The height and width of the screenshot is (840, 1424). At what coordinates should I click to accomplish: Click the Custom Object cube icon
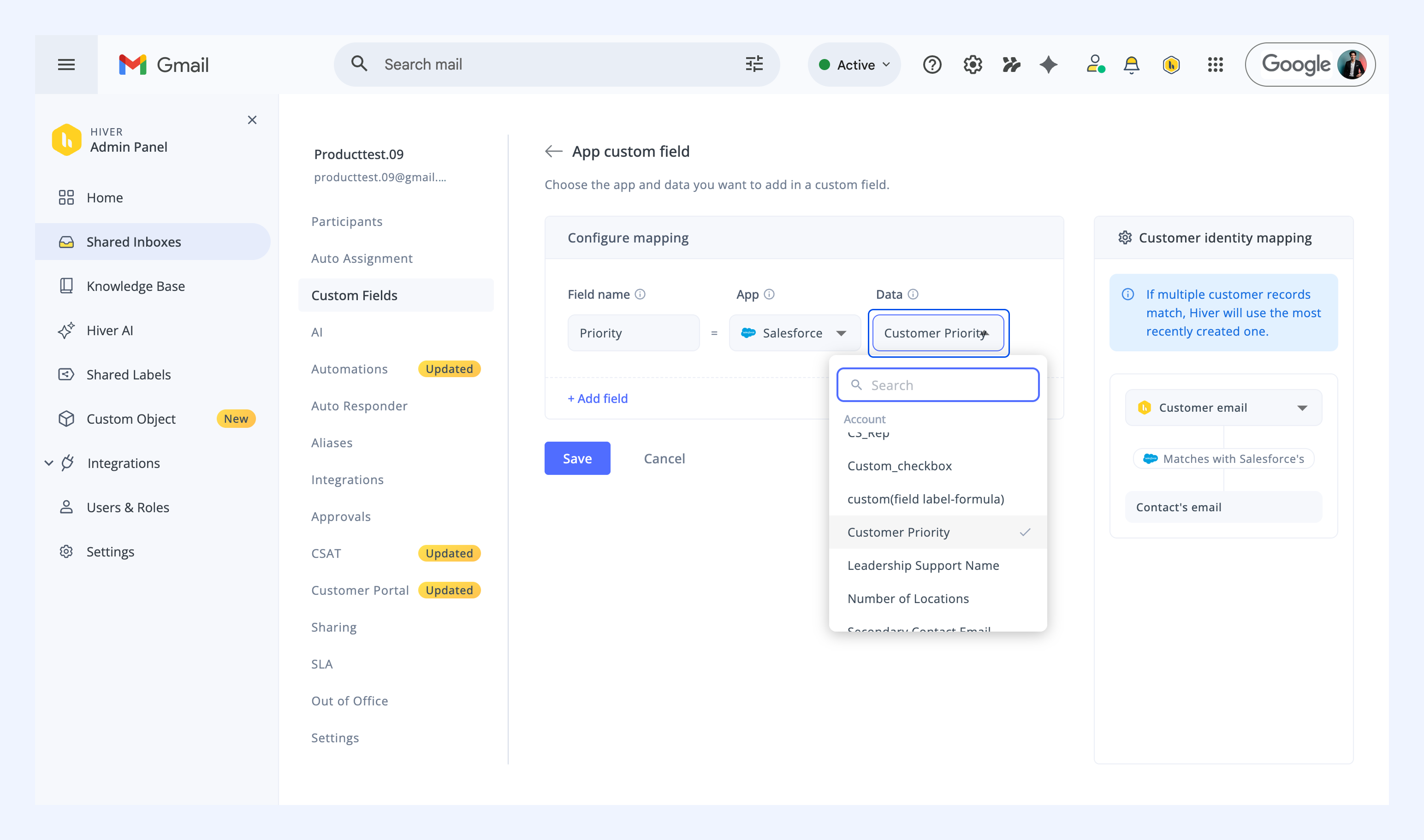pos(66,419)
